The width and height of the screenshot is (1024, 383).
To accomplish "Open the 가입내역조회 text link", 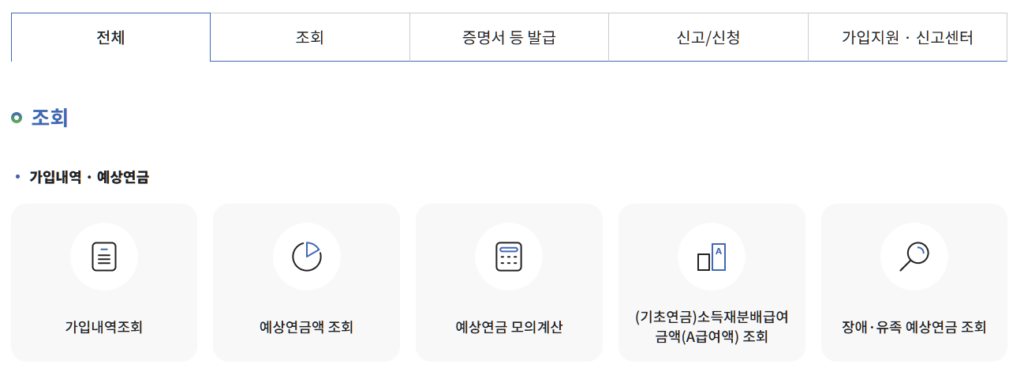I will 104,327.
